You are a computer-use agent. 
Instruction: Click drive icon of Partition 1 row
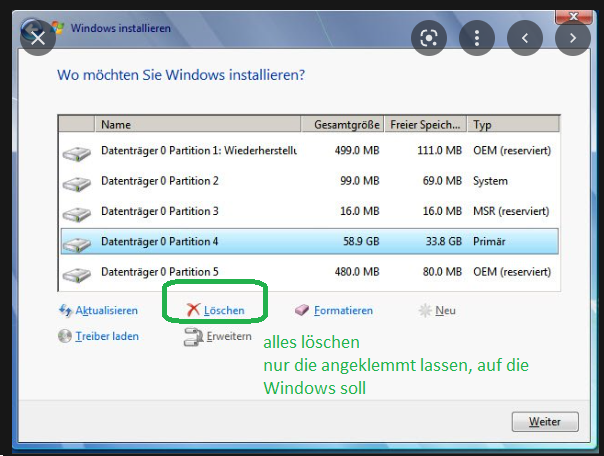[x=77, y=153]
